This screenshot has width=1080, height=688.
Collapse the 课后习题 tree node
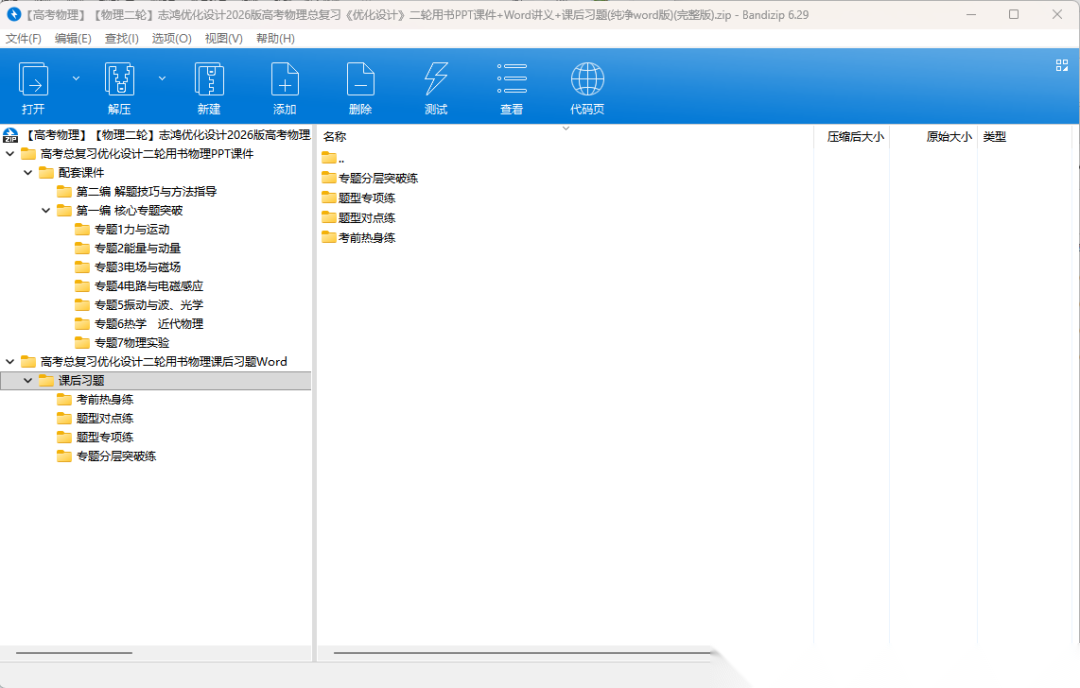[x=28, y=381]
